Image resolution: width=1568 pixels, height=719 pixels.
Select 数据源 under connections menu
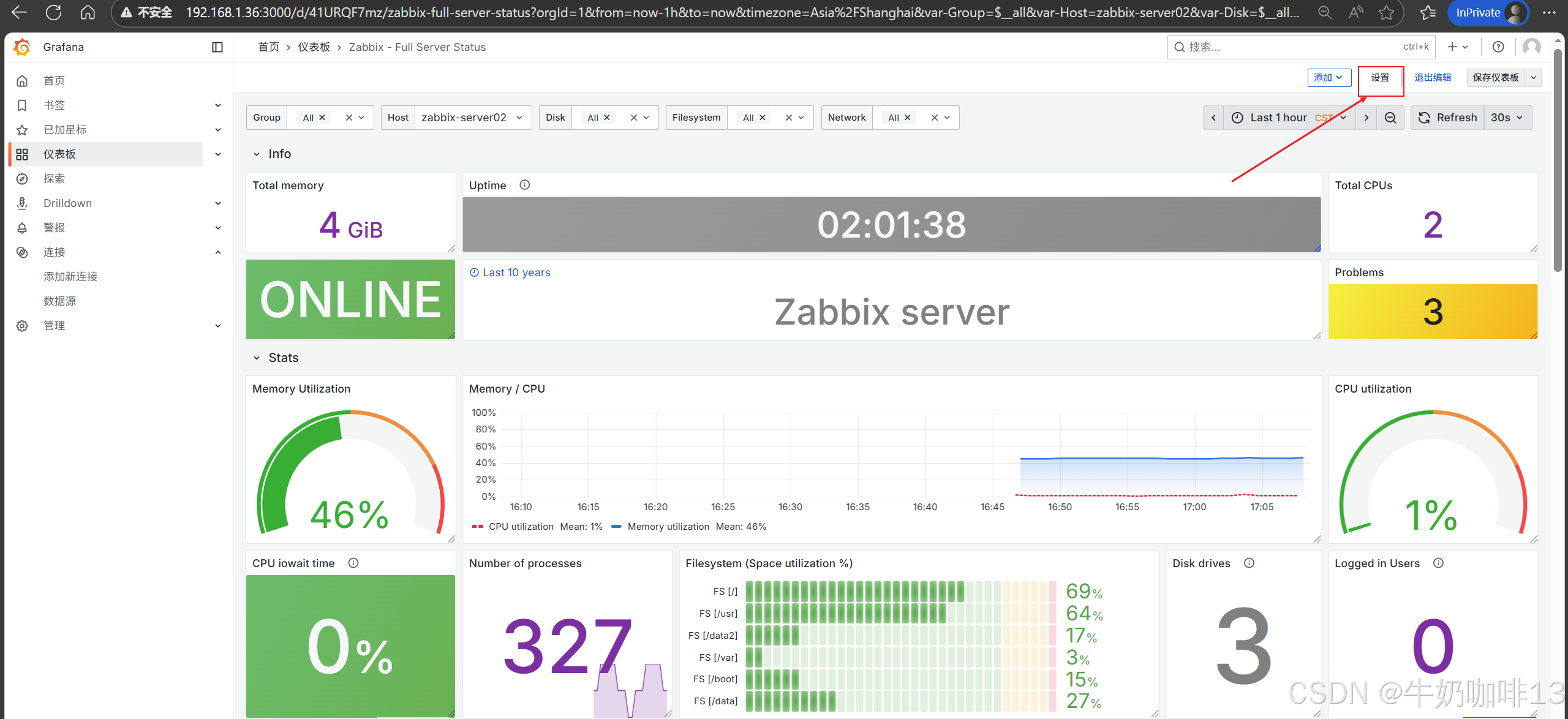[x=60, y=301]
